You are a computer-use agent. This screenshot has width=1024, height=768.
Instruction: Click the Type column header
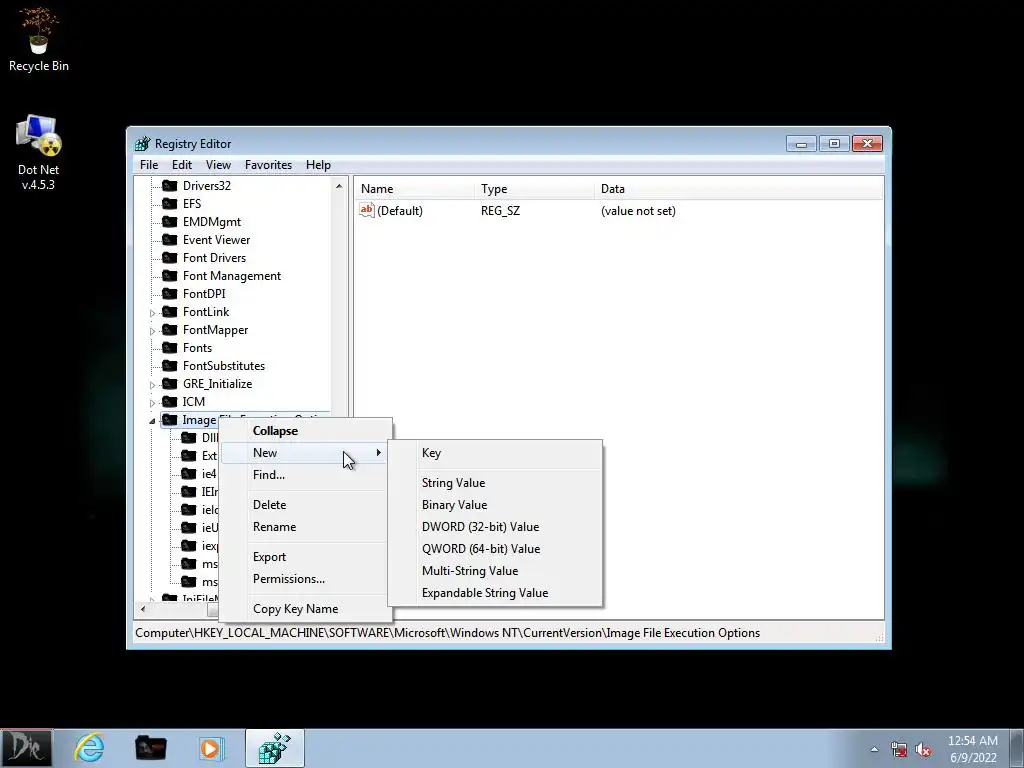[x=535, y=189]
